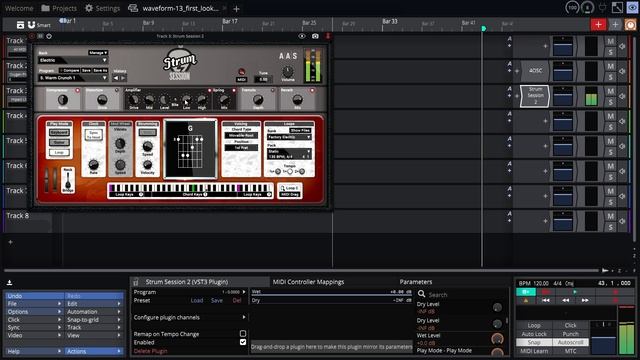The width and height of the screenshot is (640, 360).
Task: Click the orange warning triangle in transport
Action: [x=526, y=300]
